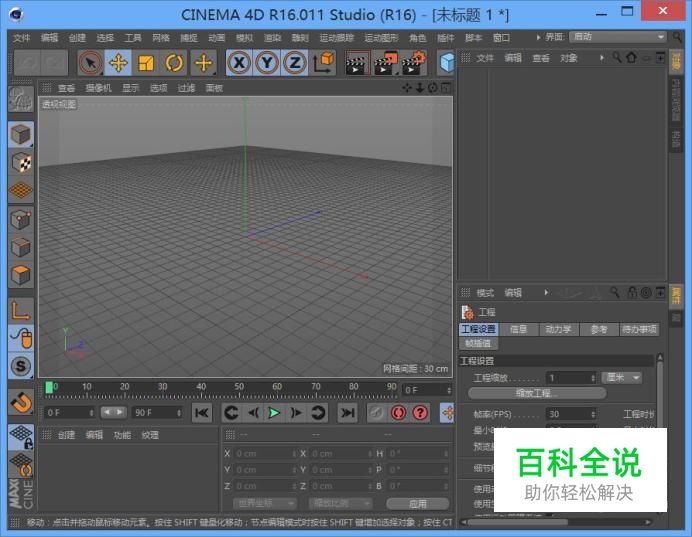The height and width of the screenshot is (537, 692).
Task: Step to next frame
Action: click(x=296, y=413)
